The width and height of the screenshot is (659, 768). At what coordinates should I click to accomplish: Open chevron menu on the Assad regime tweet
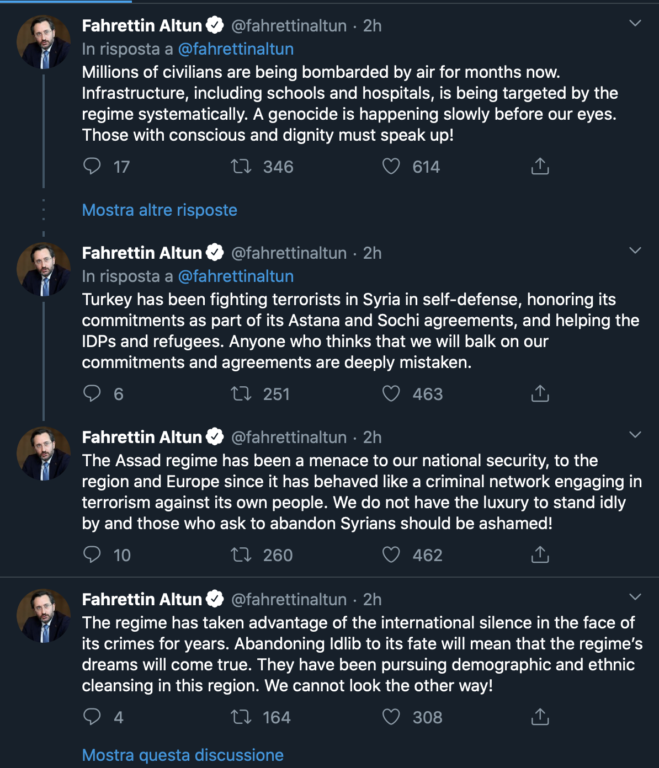(635, 434)
